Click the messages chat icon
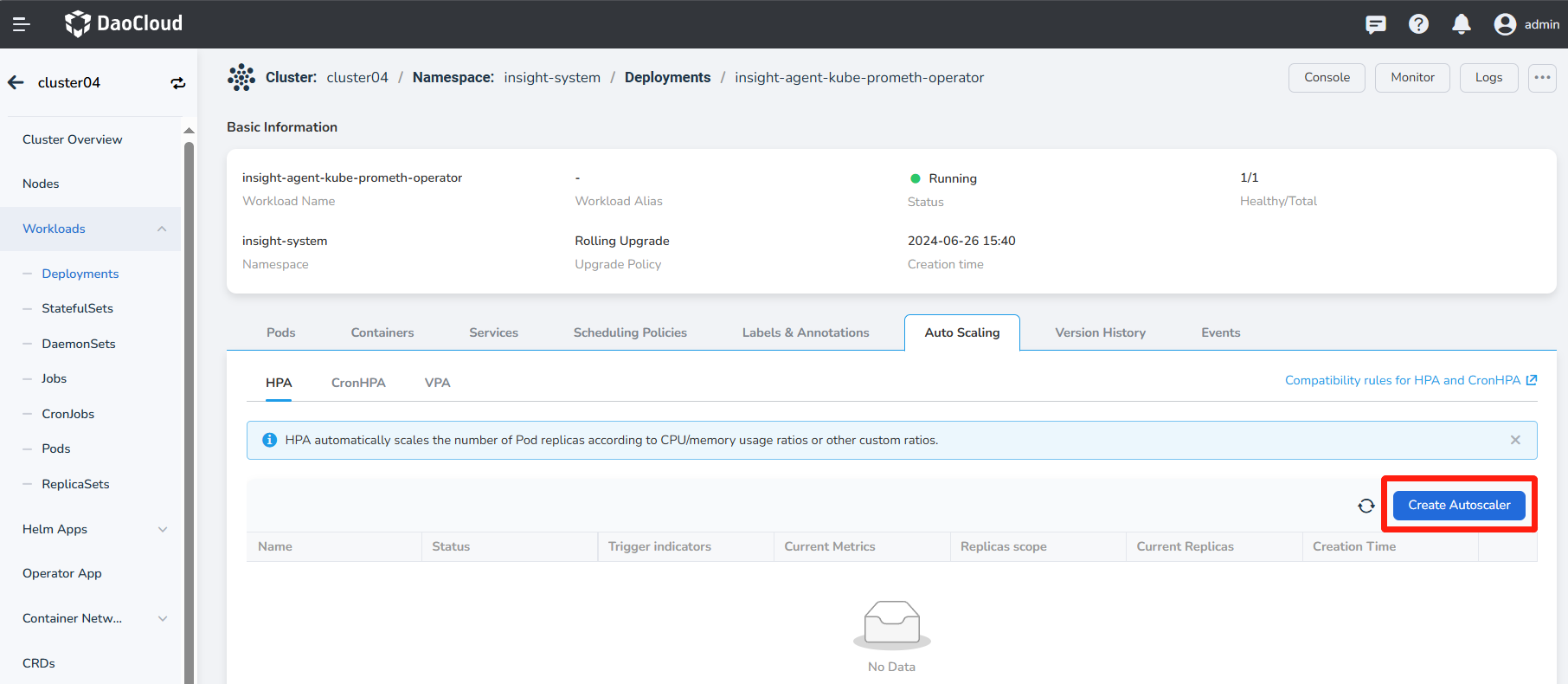The image size is (1568, 684). tap(1375, 24)
